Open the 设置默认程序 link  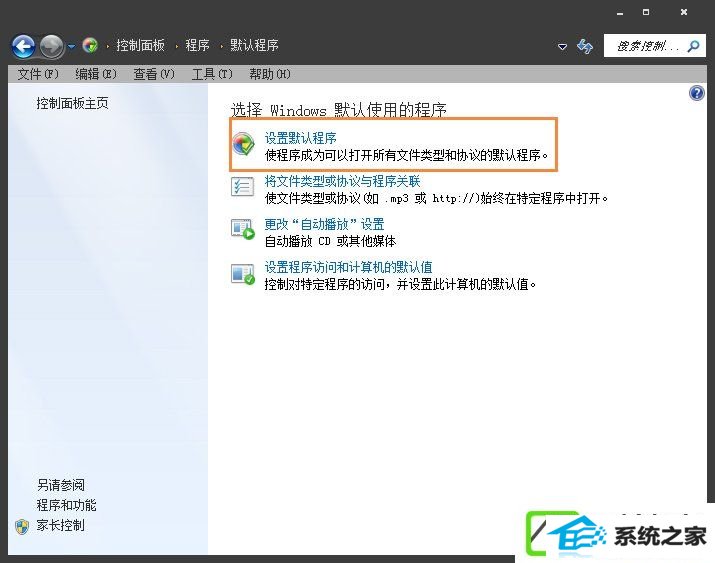pos(301,138)
